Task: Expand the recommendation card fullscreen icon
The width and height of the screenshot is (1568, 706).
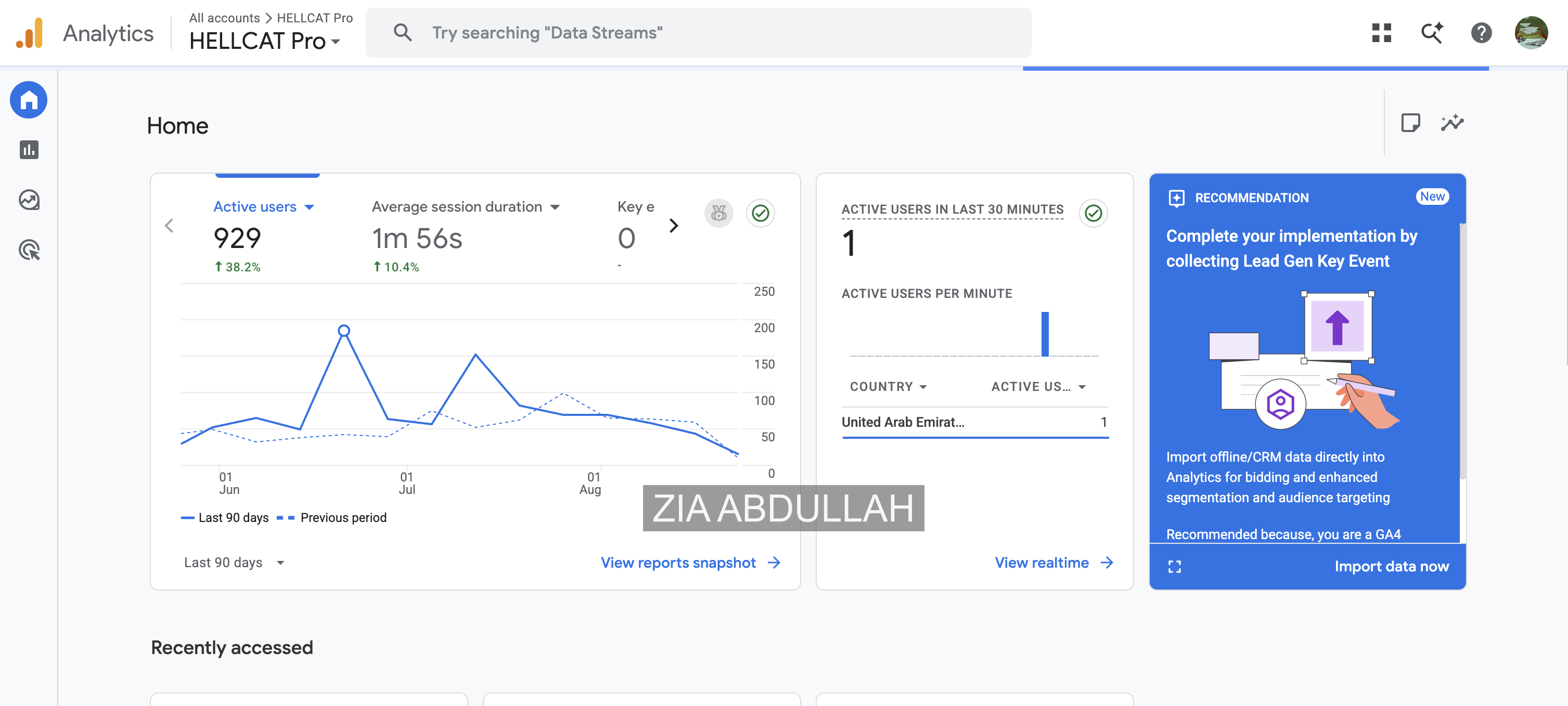Action: coord(1175,567)
